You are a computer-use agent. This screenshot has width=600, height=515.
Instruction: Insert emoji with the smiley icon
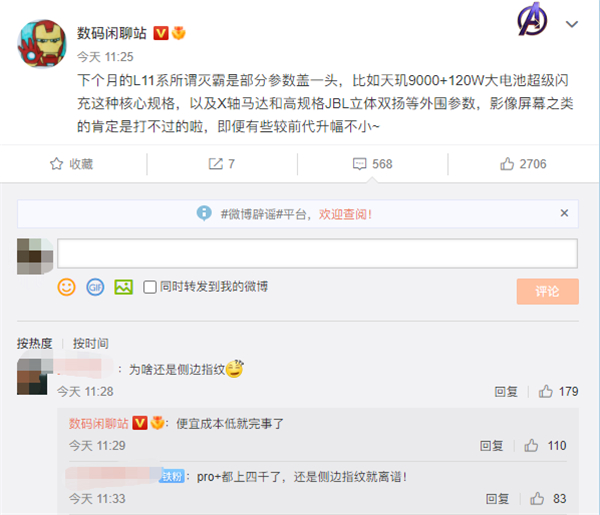67,287
